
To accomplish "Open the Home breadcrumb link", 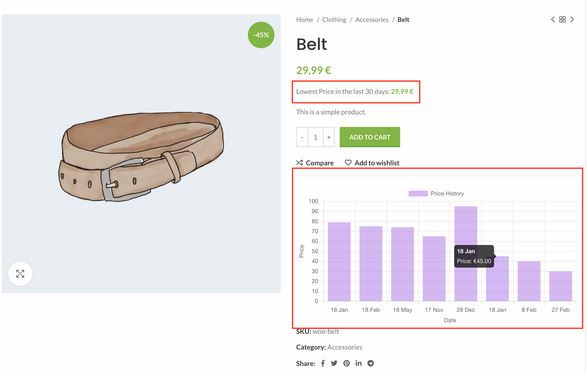I will (x=304, y=20).
